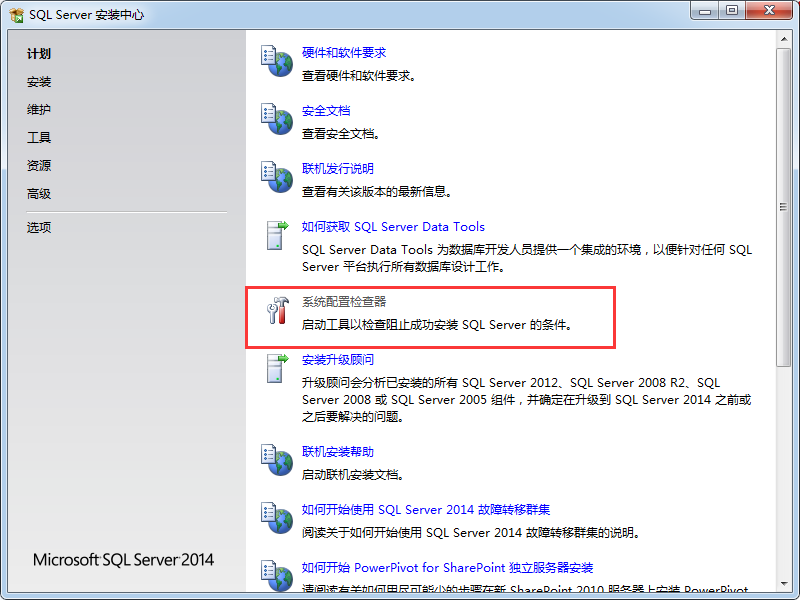Click the scrollbar up arrow
The width and height of the screenshot is (800, 600).
click(784, 39)
